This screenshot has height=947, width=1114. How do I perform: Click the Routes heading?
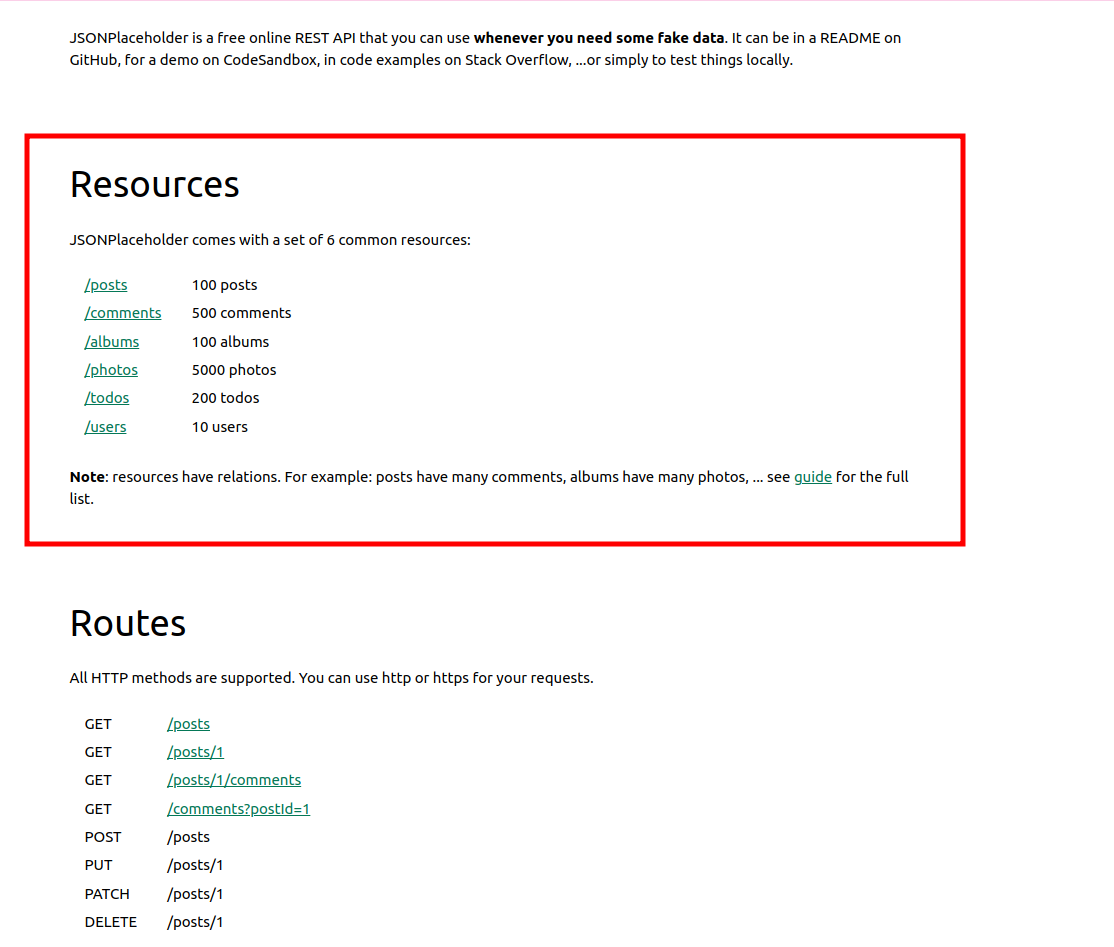pyautogui.click(x=128, y=623)
